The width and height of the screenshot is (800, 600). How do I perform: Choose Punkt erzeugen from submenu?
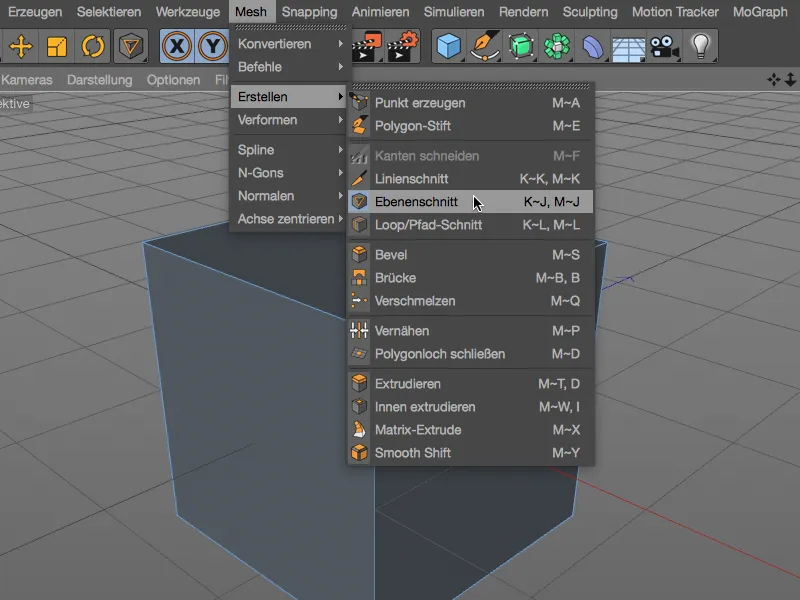470,103
